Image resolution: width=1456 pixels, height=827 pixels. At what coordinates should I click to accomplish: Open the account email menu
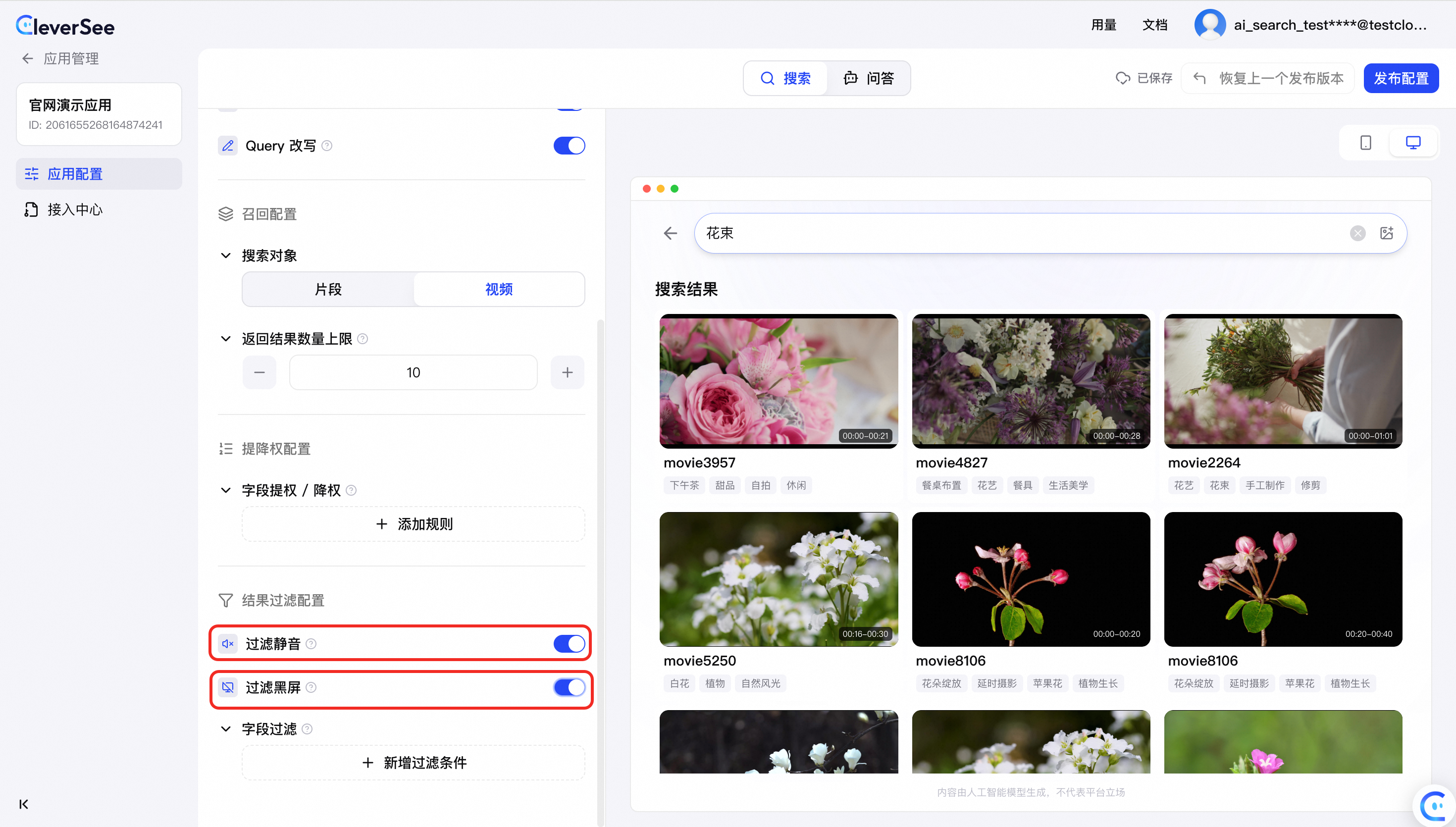tap(1330, 25)
